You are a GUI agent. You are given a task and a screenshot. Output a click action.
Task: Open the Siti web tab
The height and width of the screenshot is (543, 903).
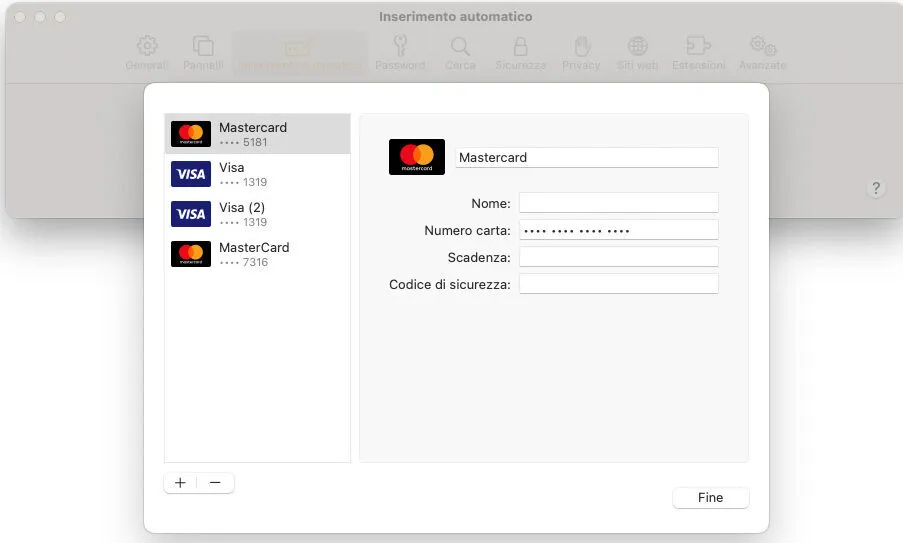(x=637, y=53)
